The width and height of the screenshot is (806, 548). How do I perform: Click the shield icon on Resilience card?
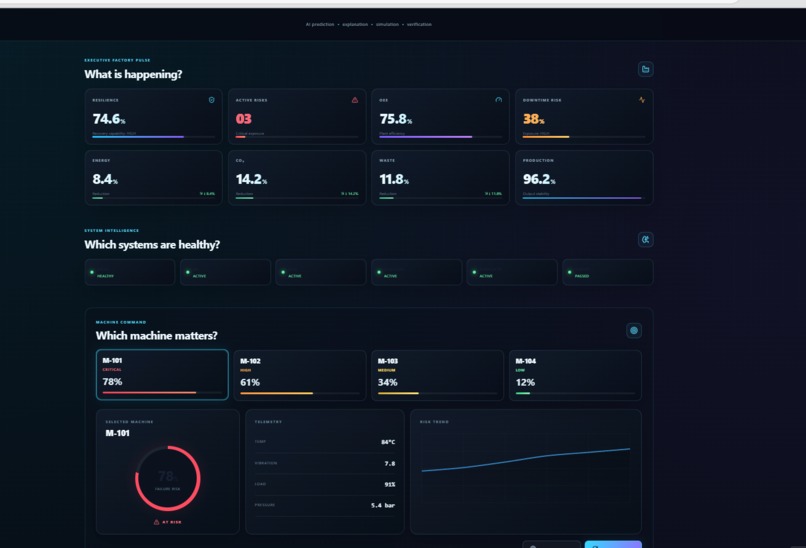tap(211, 100)
